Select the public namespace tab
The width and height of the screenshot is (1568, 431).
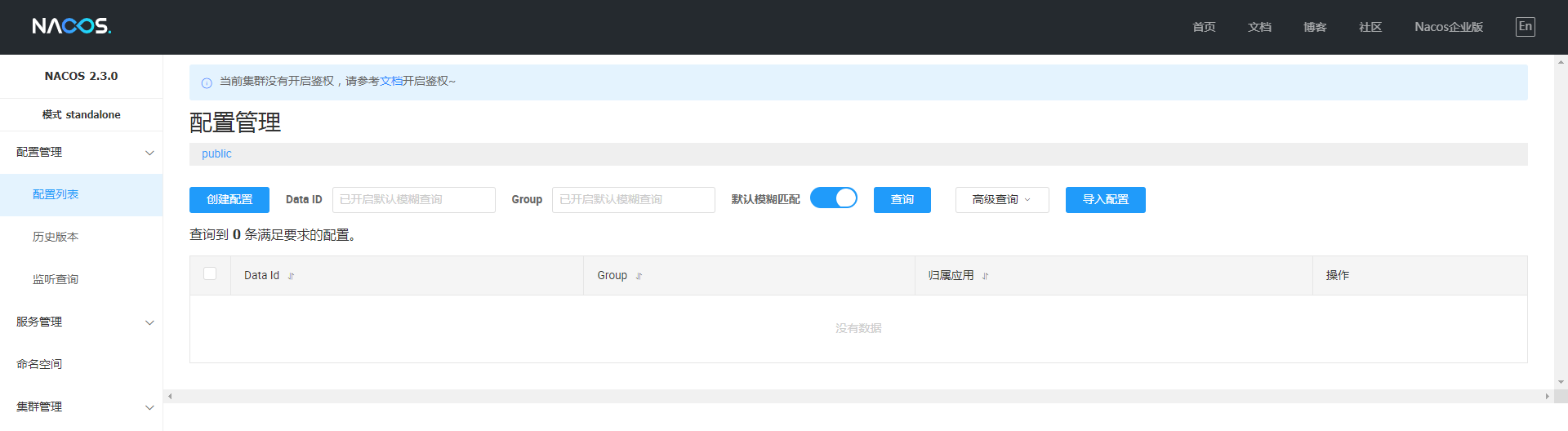coord(216,154)
